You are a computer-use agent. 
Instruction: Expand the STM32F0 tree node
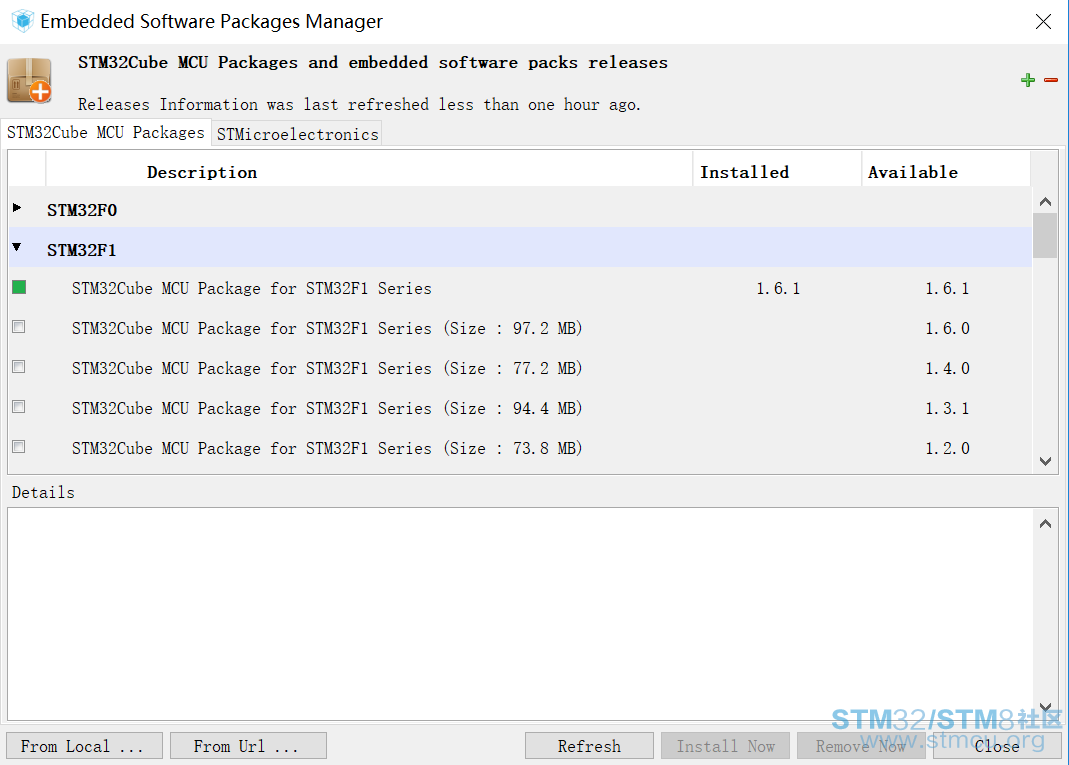17,207
